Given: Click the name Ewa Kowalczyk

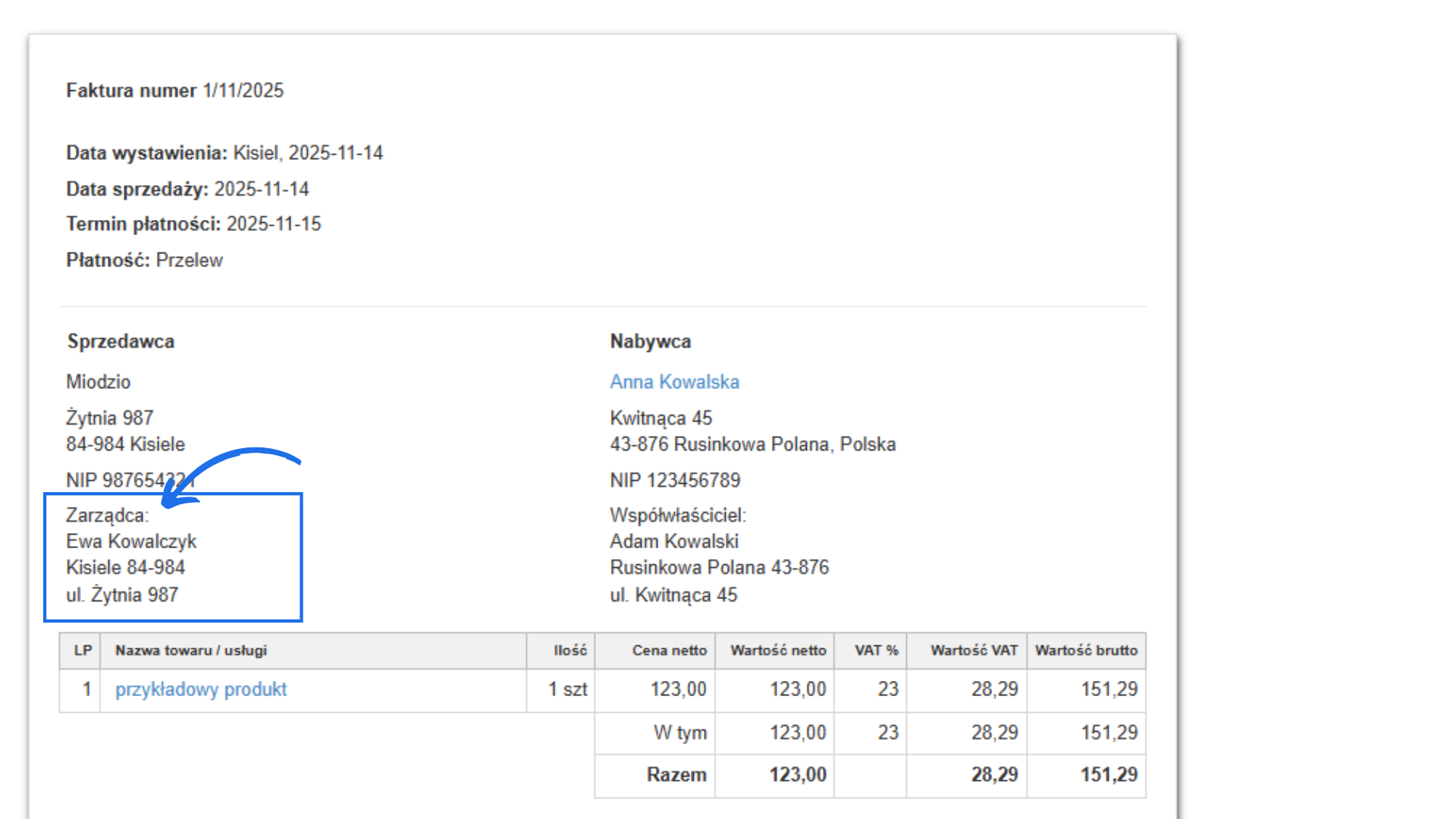Looking at the screenshot, I should pos(131,541).
